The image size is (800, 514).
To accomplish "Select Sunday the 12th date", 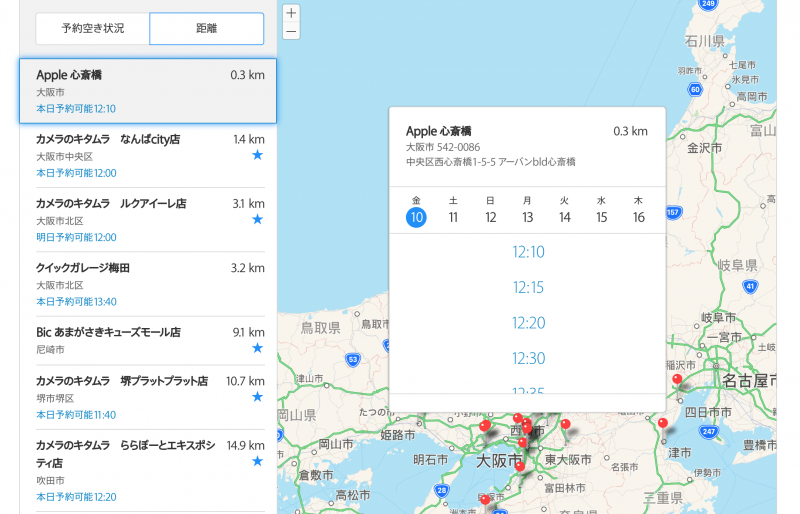I will click(x=490, y=217).
